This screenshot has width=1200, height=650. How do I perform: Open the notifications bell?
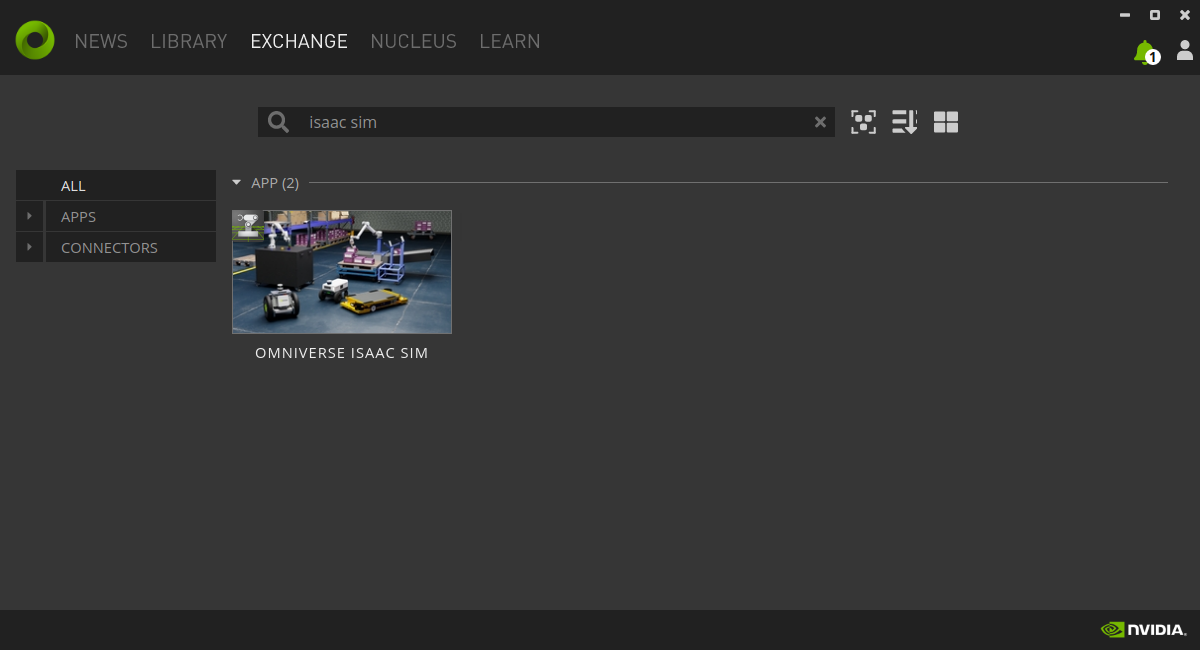pyautogui.click(x=1144, y=52)
